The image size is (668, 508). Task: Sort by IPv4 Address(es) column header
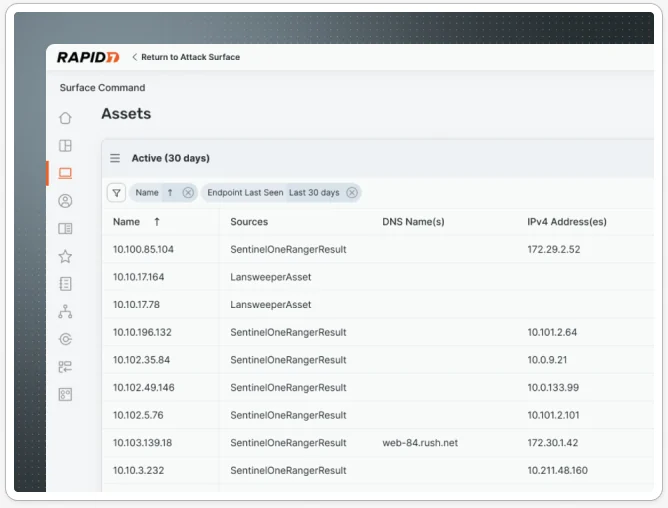point(567,222)
